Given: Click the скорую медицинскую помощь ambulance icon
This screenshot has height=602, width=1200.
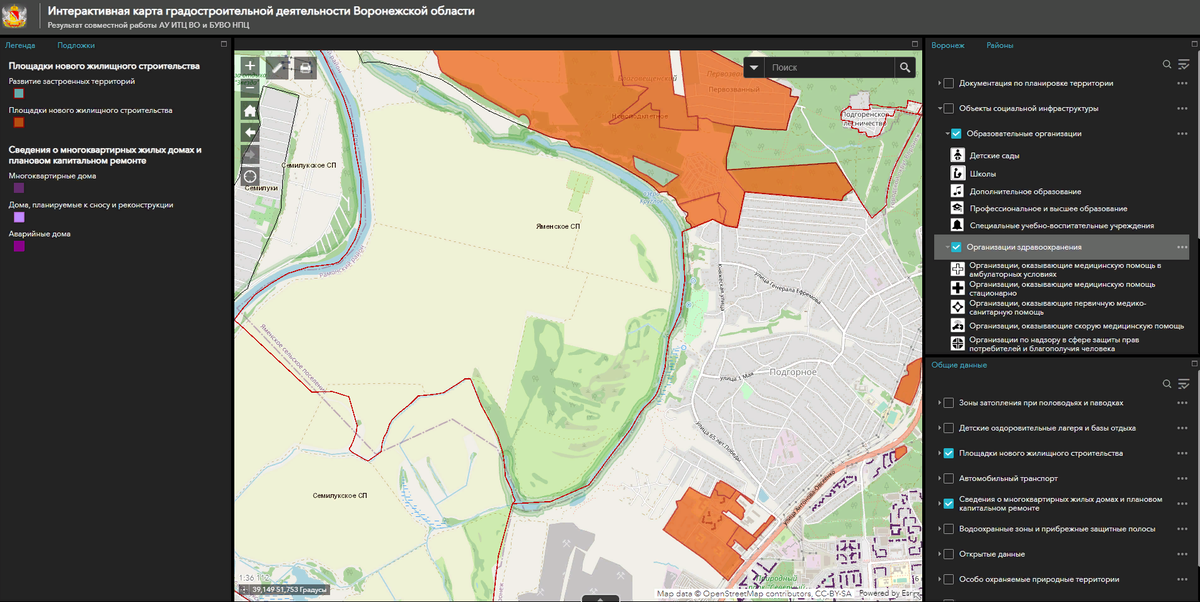Looking at the screenshot, I should [x=957, y=325].
